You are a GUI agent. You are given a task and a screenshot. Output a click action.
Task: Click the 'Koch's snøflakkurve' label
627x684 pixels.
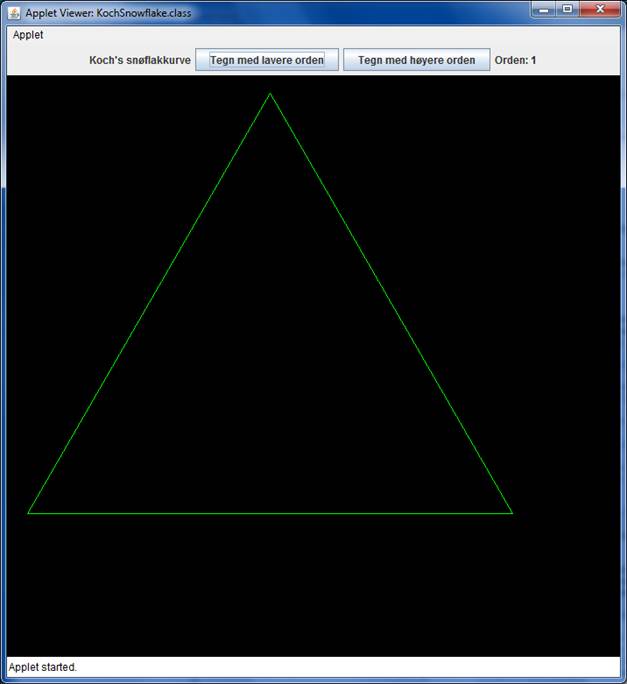pyautogui.click(x=140, y=60)
